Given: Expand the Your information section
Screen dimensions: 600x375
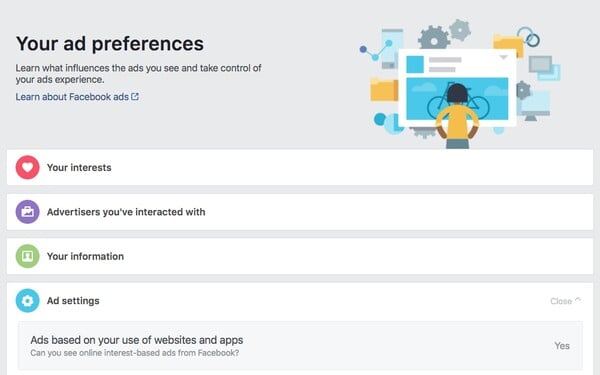Looking at the screenshot, I should click(x=300, y=256).
